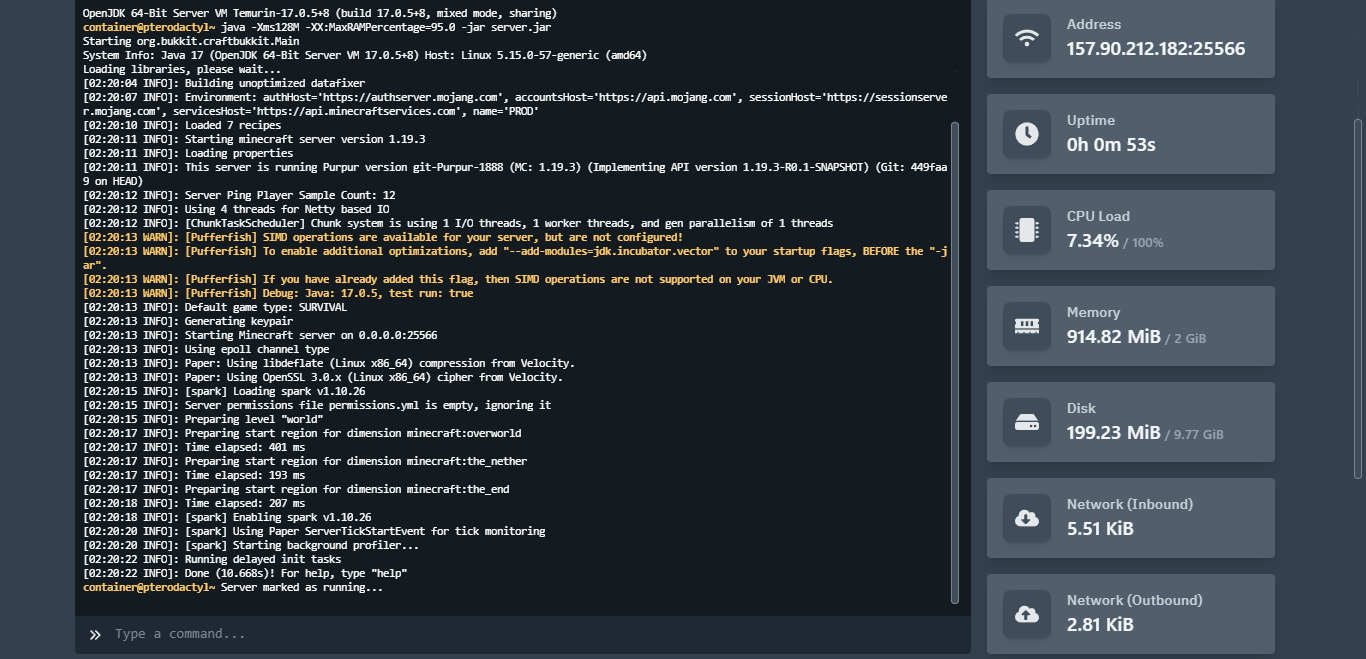The image size is (1366, 659).
Task: Click the Disk 199.23 MiB value
Action: 1113,433
